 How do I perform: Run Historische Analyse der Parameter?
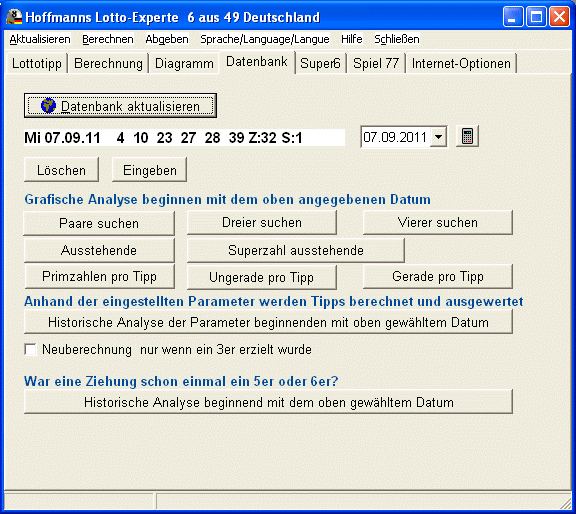click(268, 322)
